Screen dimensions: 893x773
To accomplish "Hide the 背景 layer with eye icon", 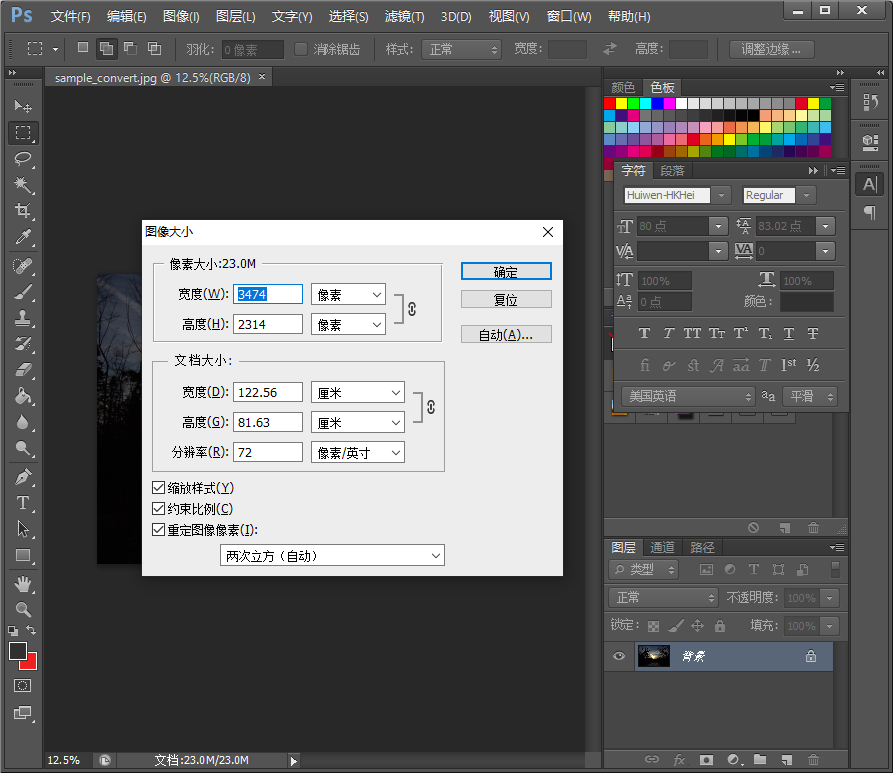I will pos(619,656).
